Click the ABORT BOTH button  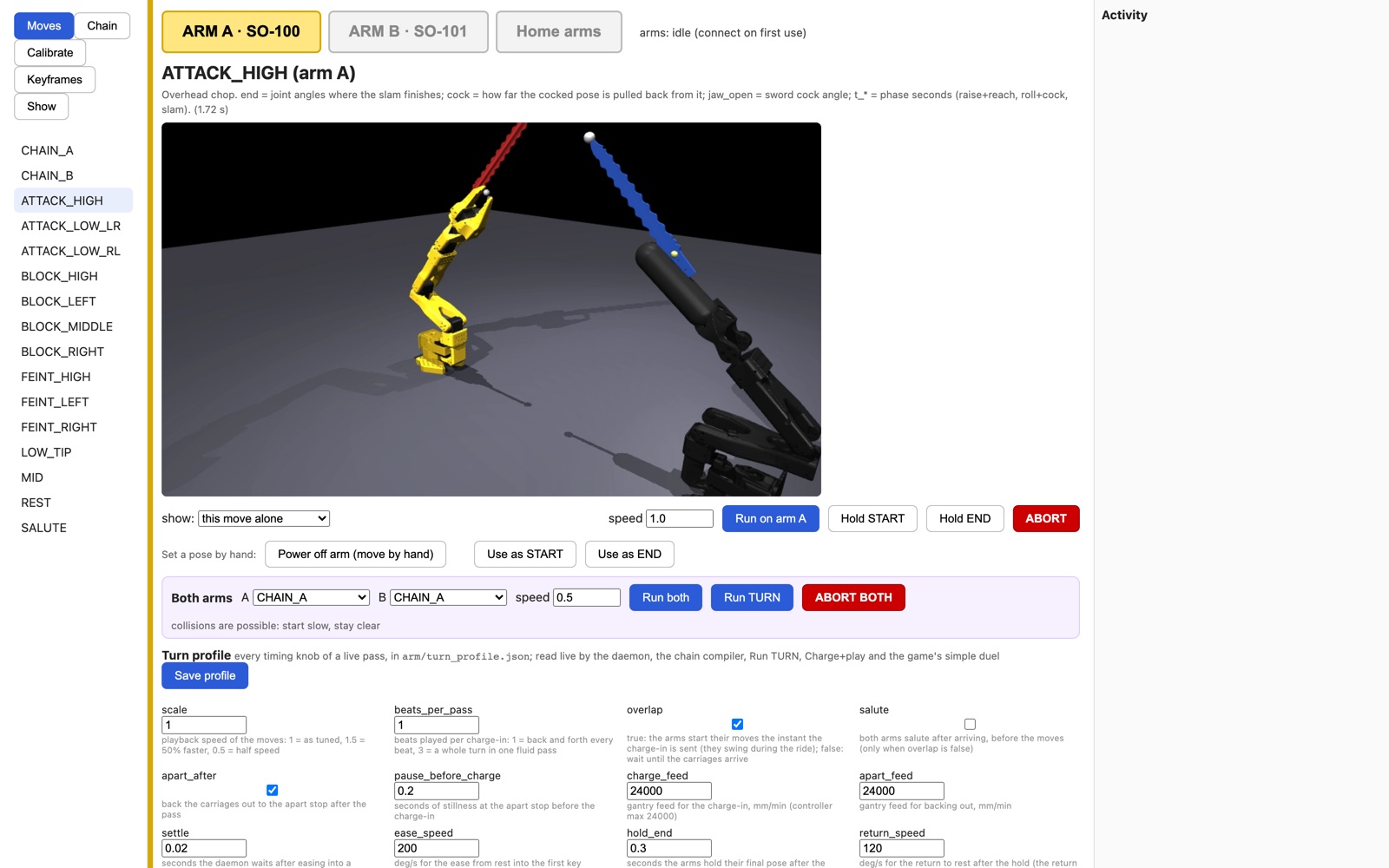(853, 598)
